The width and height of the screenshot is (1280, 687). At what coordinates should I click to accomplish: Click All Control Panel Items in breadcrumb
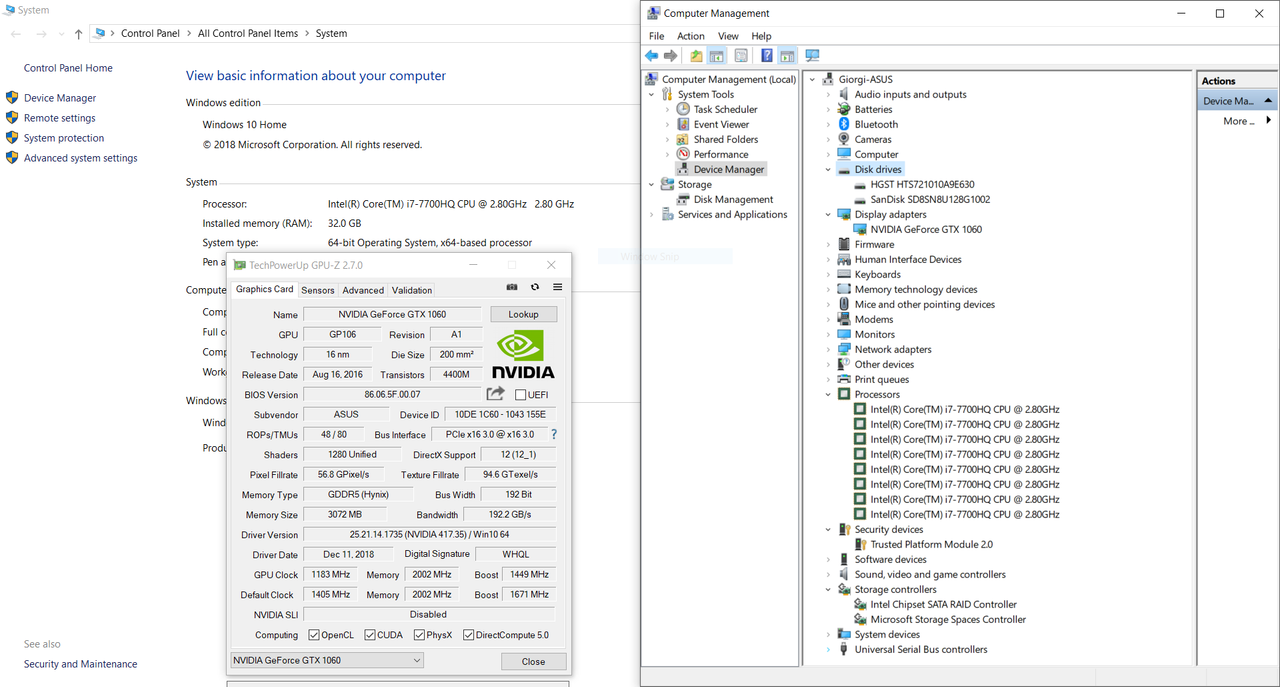point(248,33)
